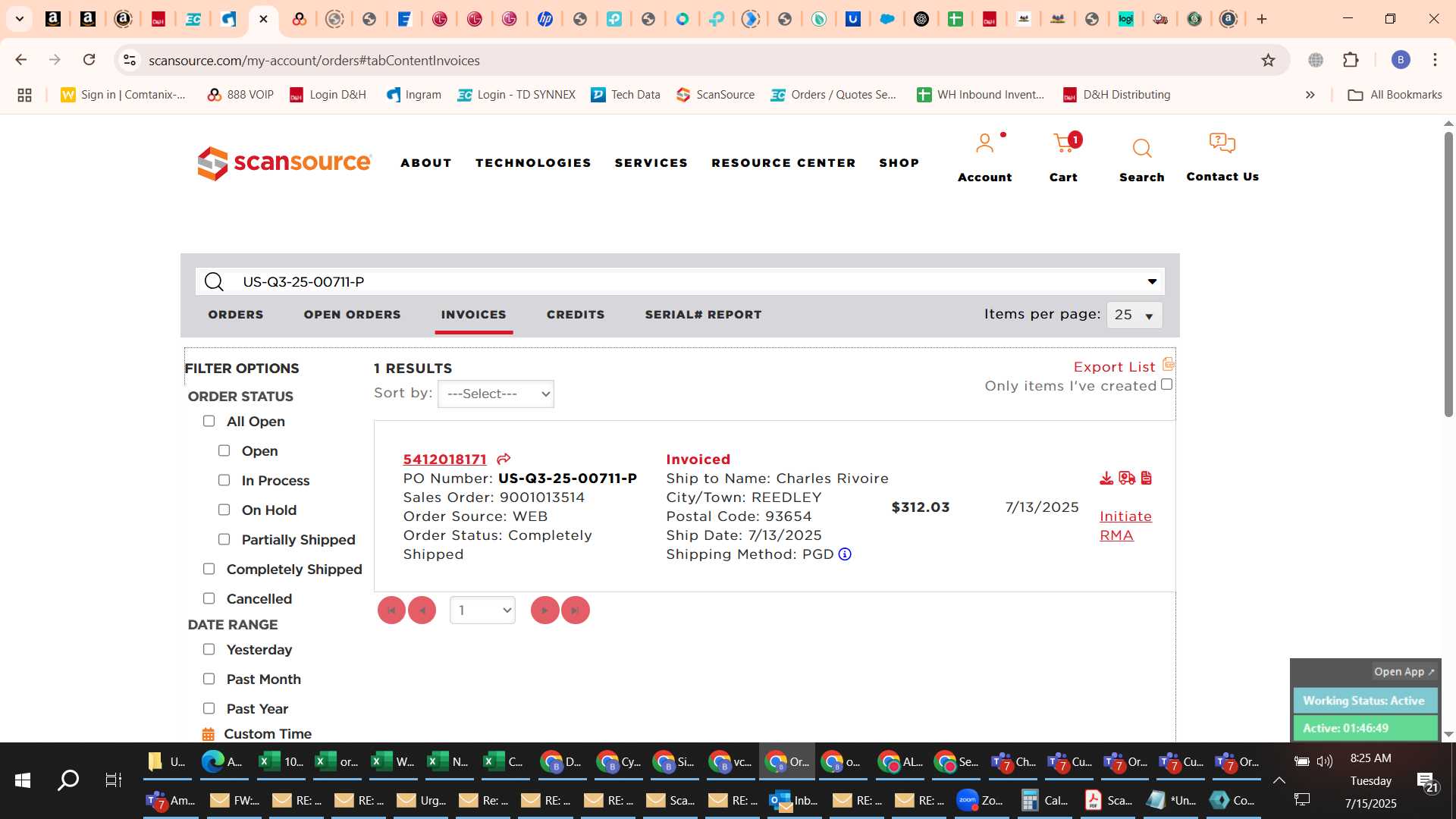Screen dimensions: 1456x819
Task: Open the Shop menu
Action: point(899,163)
